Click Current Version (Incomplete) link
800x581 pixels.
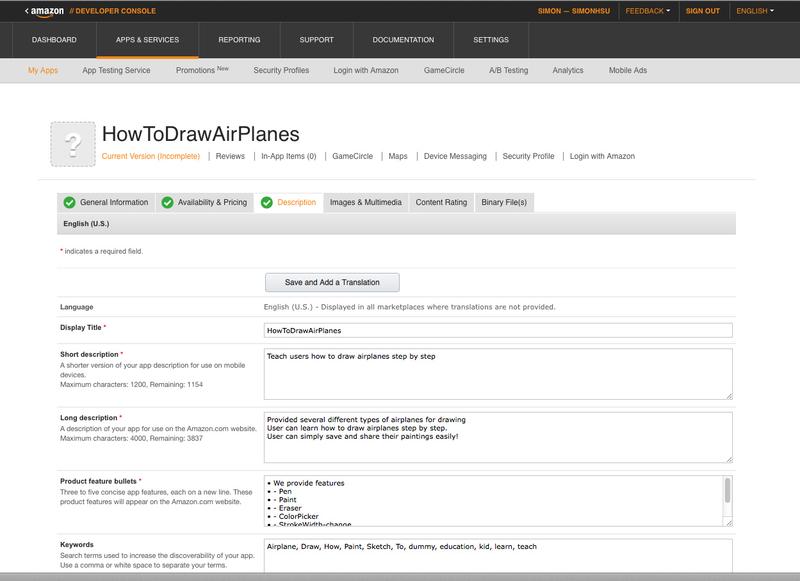tap(151, 156)
